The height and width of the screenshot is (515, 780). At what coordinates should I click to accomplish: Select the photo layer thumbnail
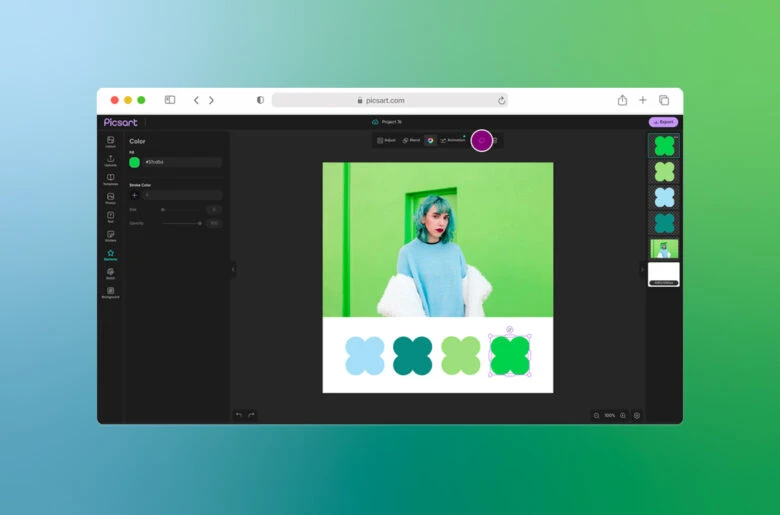tap(664, 249)
